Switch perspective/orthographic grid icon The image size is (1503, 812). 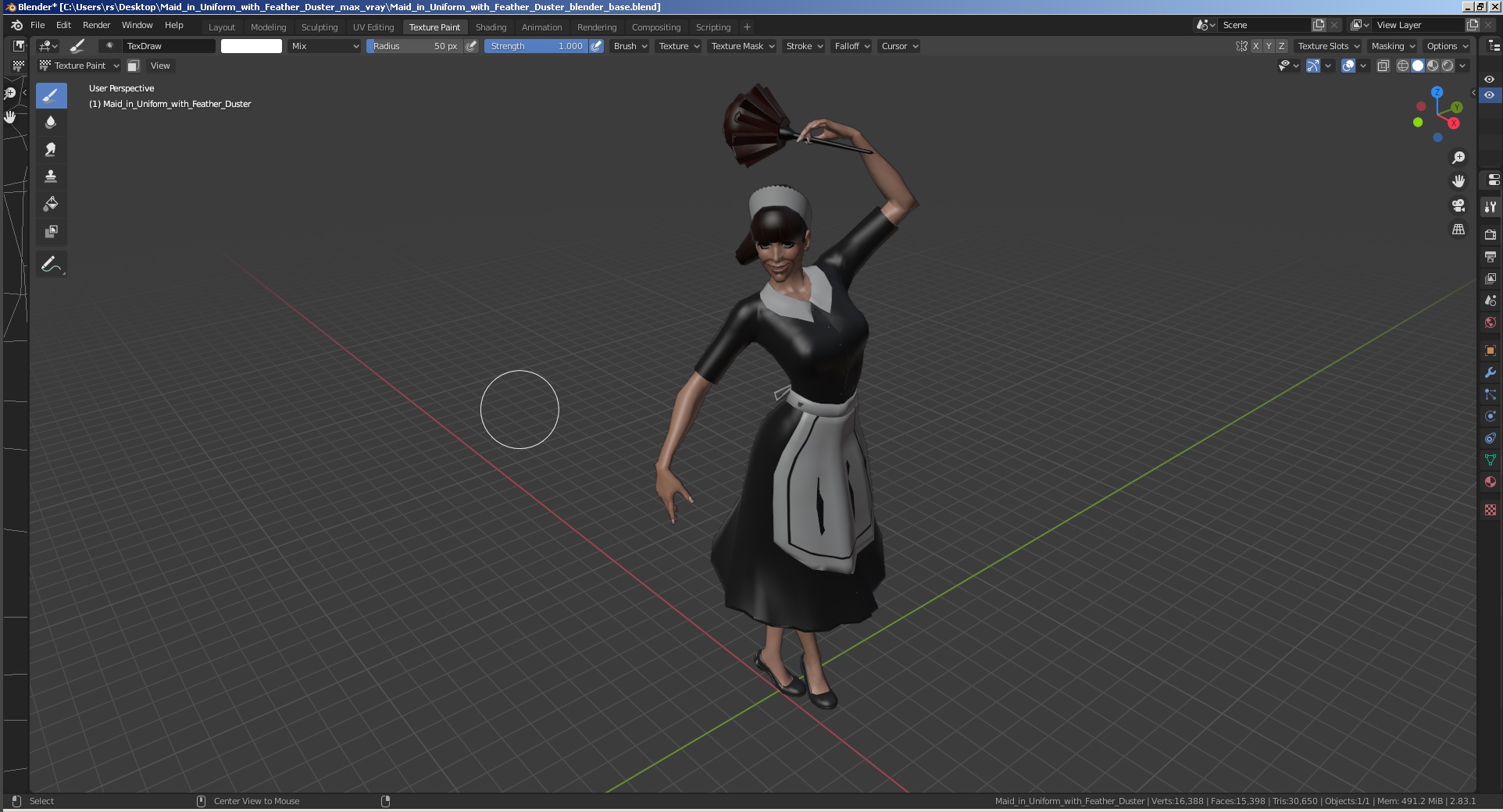click(x=1458, y=230)
